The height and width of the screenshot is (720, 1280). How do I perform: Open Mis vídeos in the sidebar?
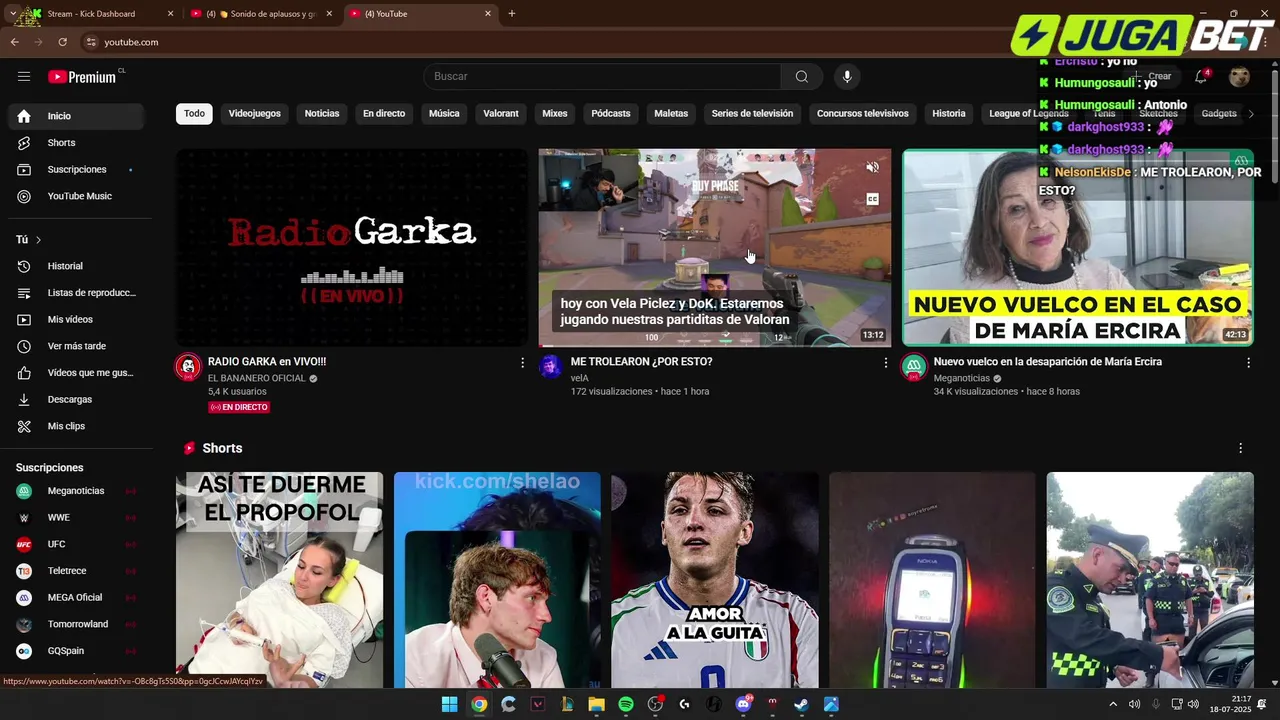[x=76, y=319]
